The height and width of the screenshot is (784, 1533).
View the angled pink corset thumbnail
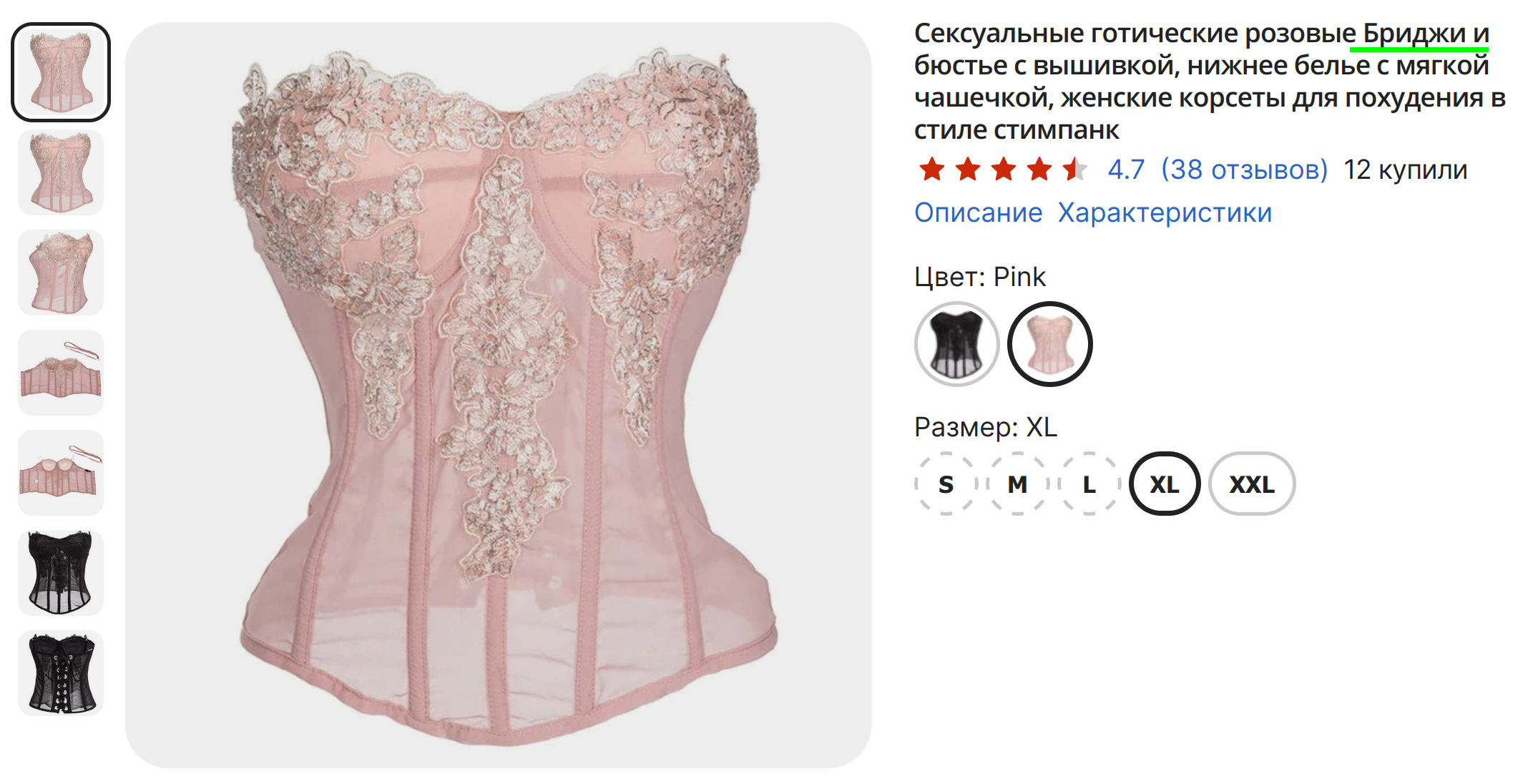point(61,273)
